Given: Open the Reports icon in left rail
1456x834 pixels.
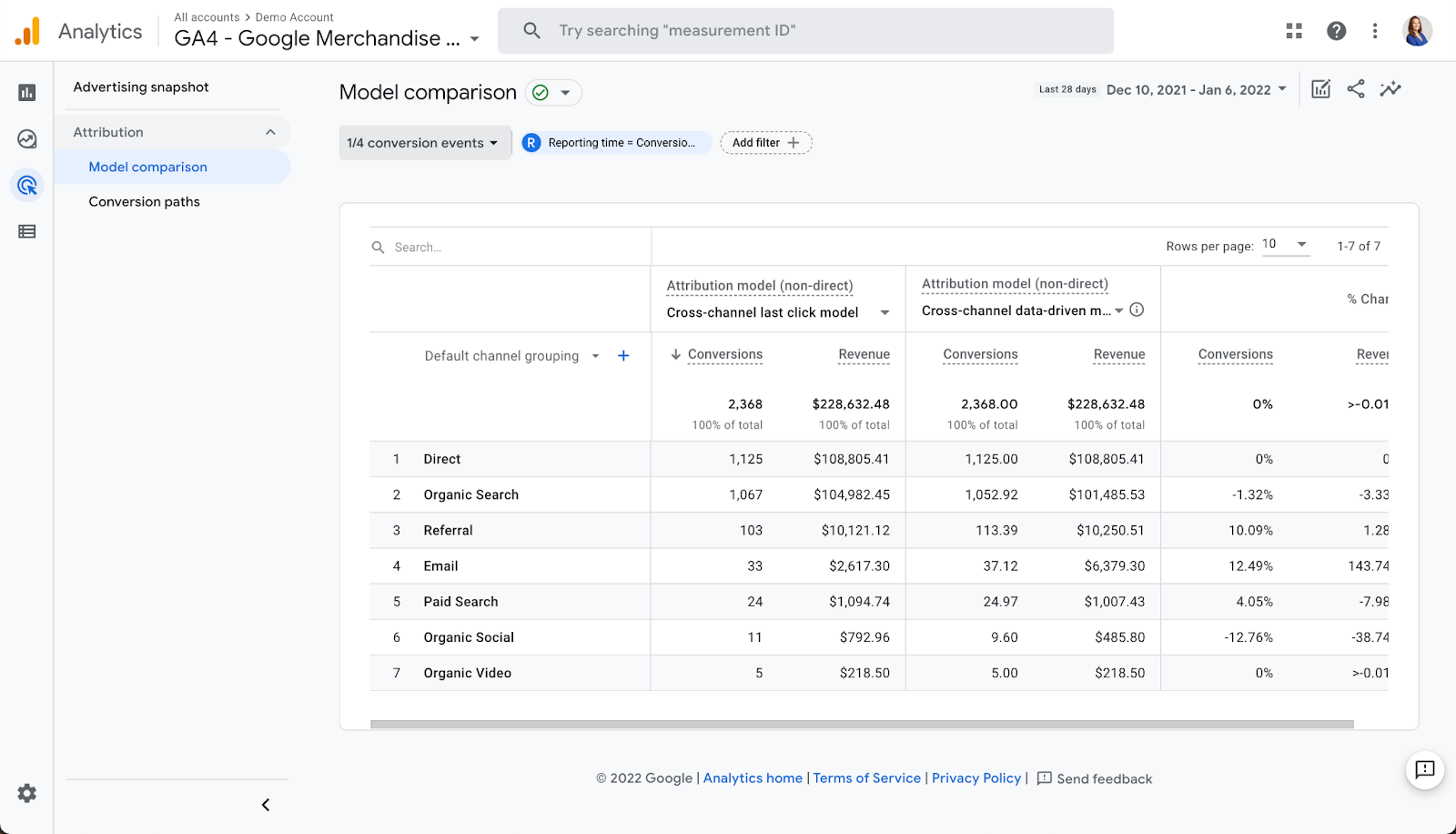Looking at the screenshot, I should [27, 92].
